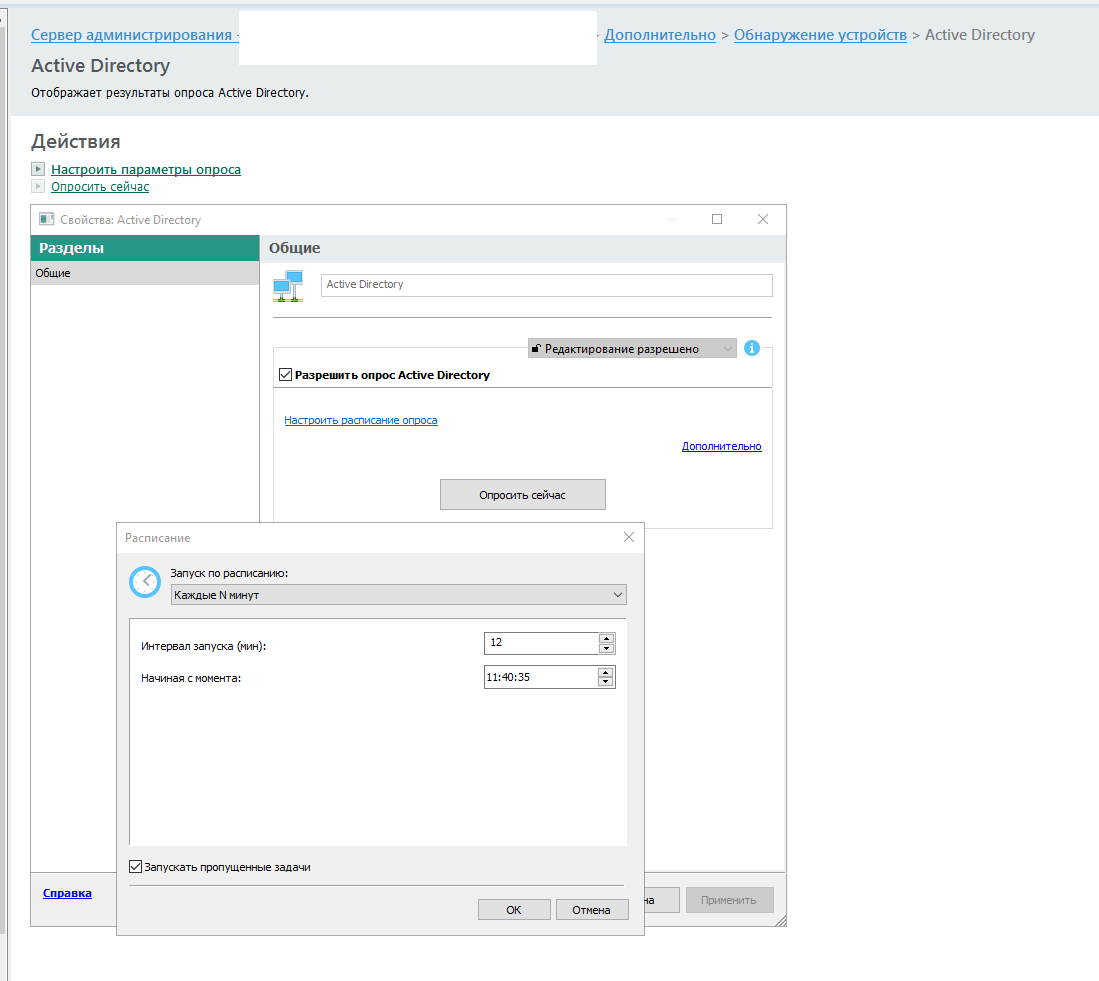Viewport: 1099px width, 981px height.
Task: Click Настроить расписание опроса link
Action: (360, 420)
